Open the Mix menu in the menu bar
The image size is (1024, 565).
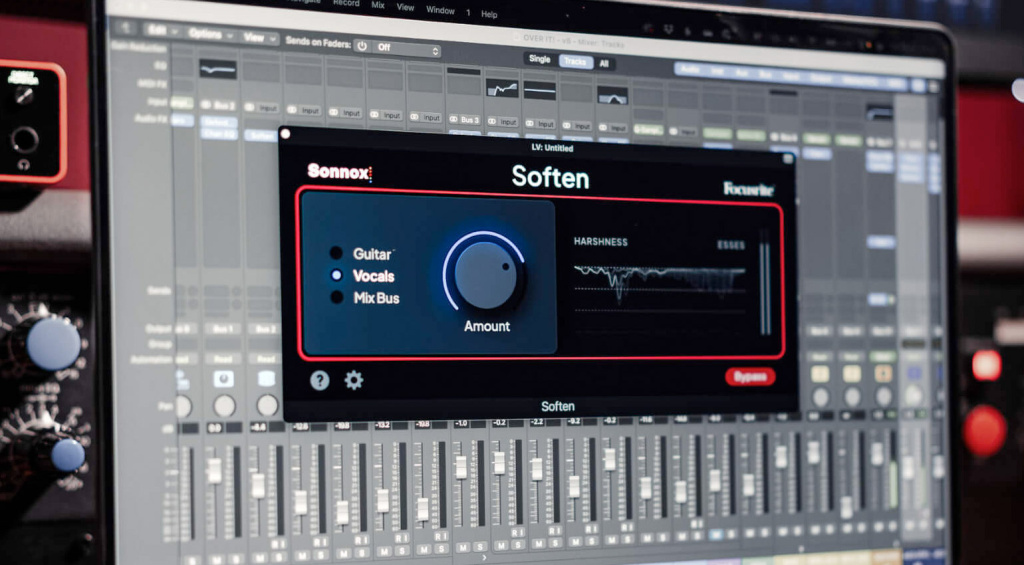click(x=377, y=5)
